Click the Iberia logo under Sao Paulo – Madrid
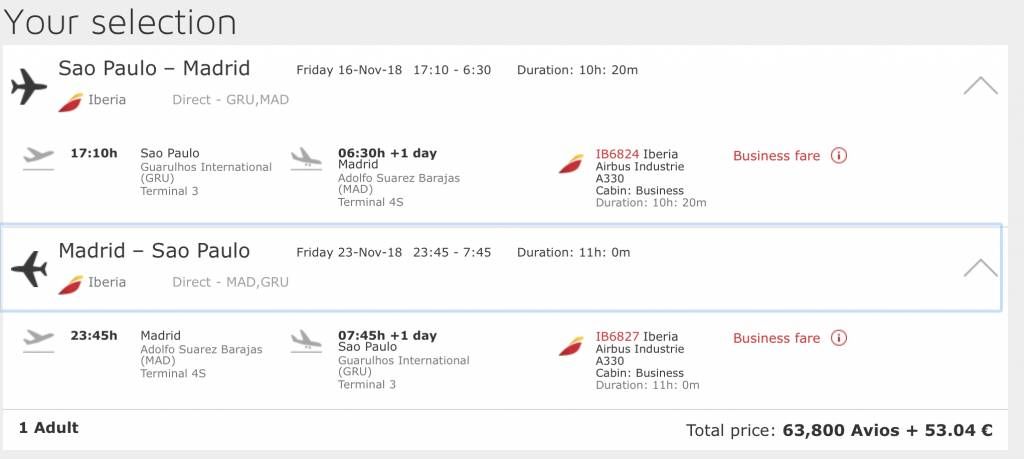The width and height of the screenshot is (1024, 459). tap(71, 102)
